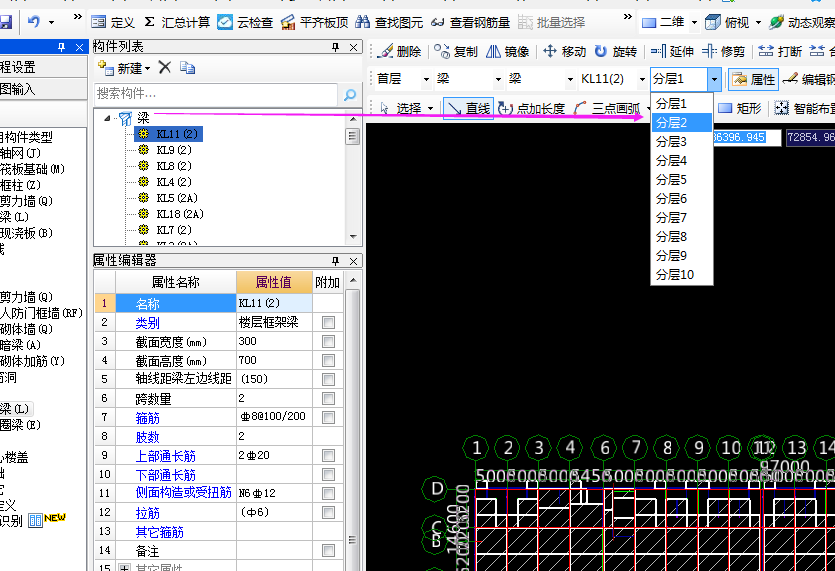Click the Undo arrow icon

(x=34, y=22)
